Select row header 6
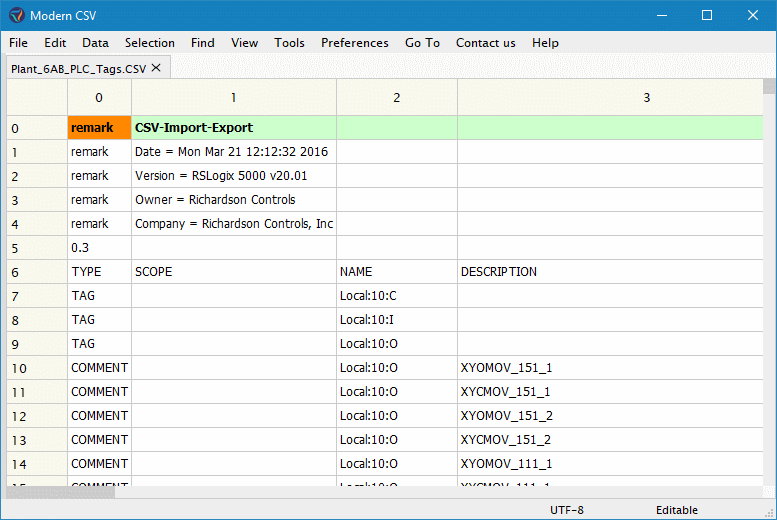The image size is (777, 520). (x=37, y=272)
